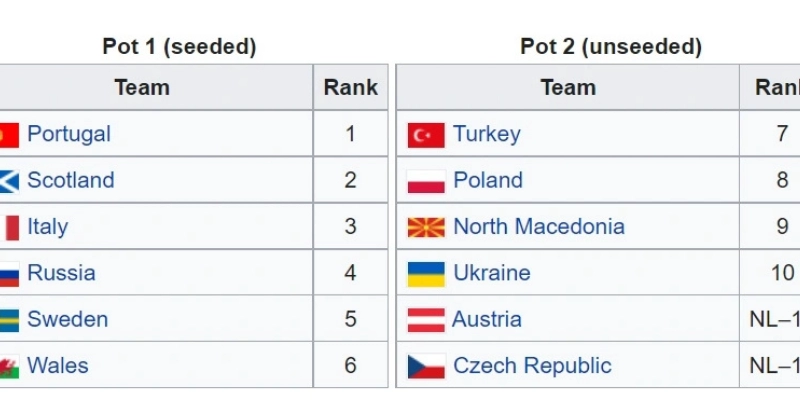Image resolution: width=800 pixels, height=400 pixels.
Task: Follow the Czech Republic link
Action: [x=532, y=366]
